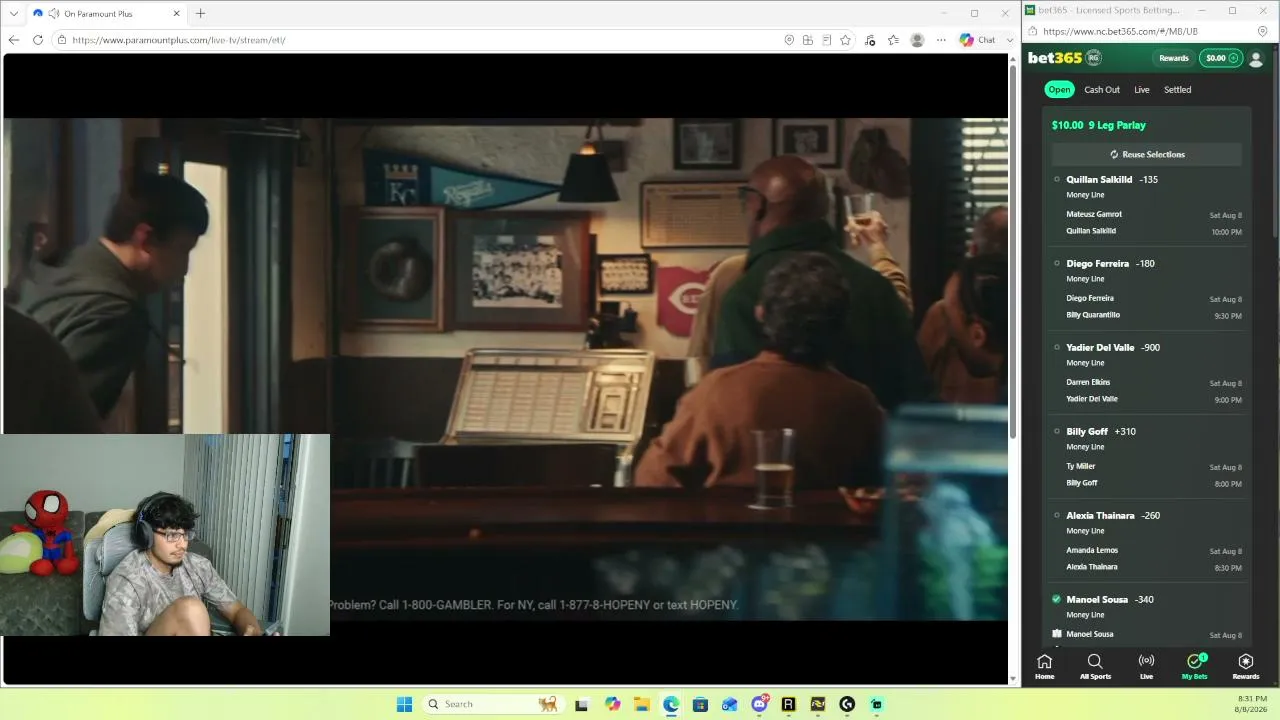The width and height of the screenshot is (1280, 720).
Task: Open Rewards in bet365 bottom navigation
Action: 1246,667
